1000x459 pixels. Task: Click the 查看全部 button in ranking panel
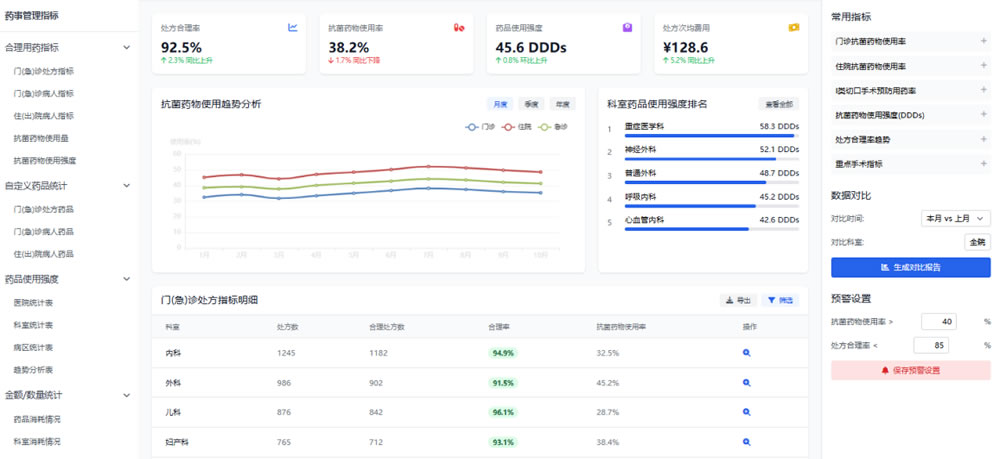(x=778, y=104)
